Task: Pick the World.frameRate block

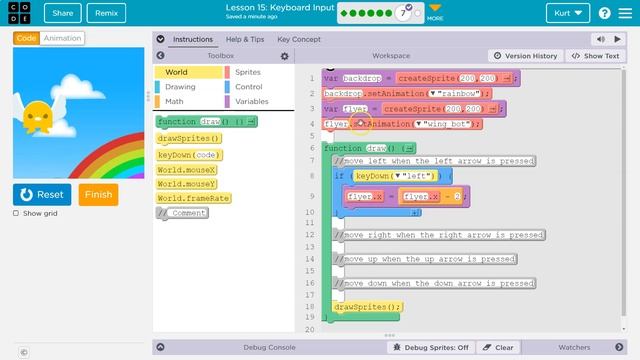Action: [193, 198]
